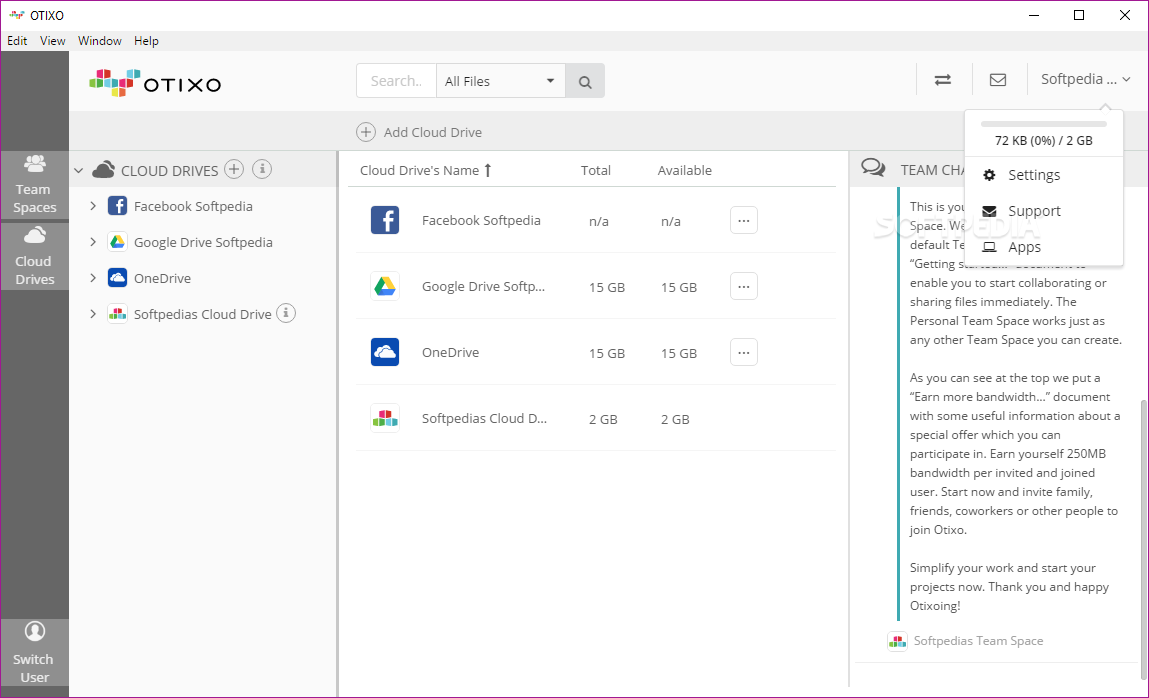Click the search magnifier button
This screenshot has width=1149, height=698.
point(585,81)
